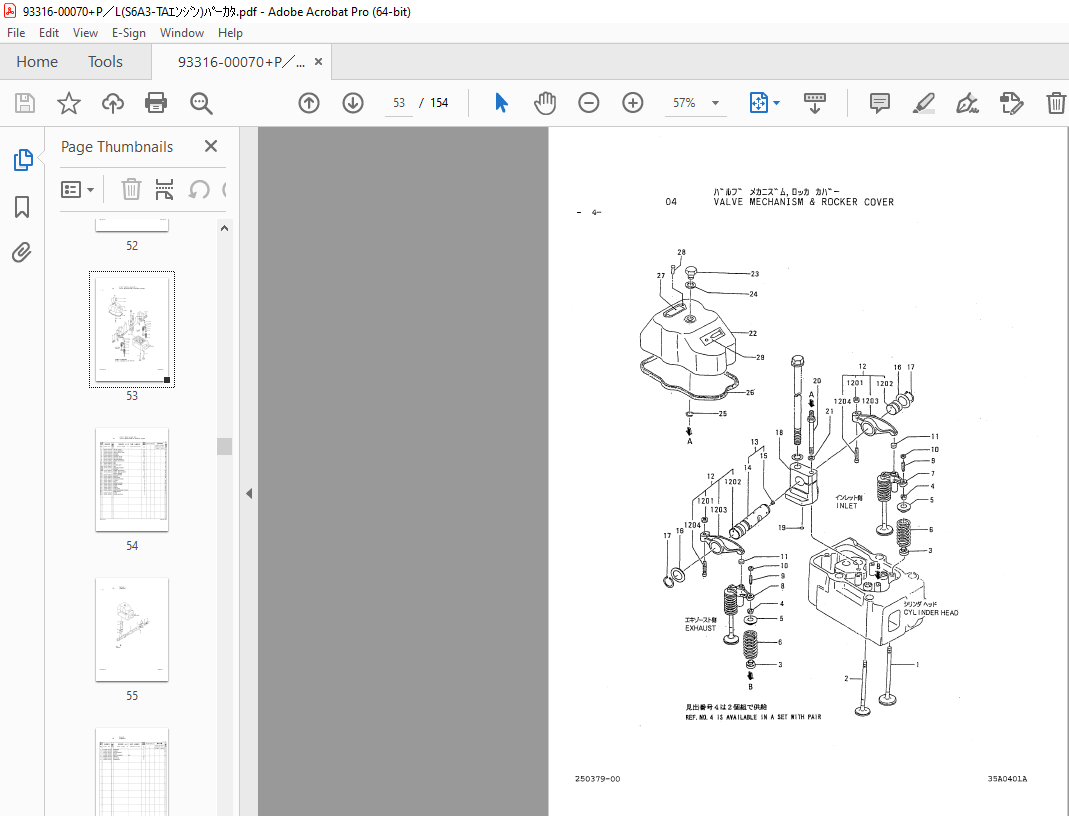Open the Edit PDF redact tool icon
Screen dimensions: 1069x816
click(x=1012, y=103)
